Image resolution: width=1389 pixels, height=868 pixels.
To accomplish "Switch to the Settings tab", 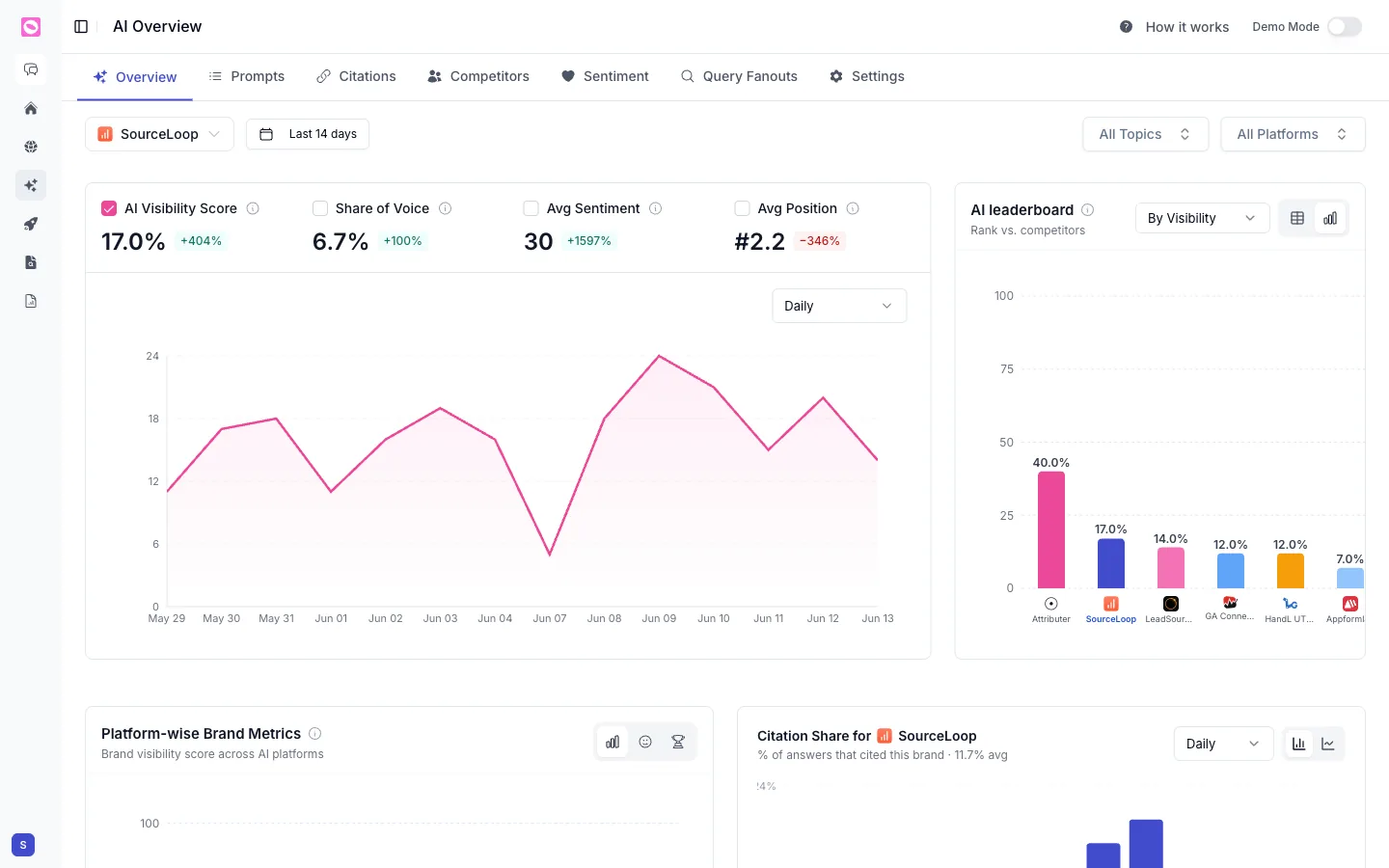I will 867,76.
